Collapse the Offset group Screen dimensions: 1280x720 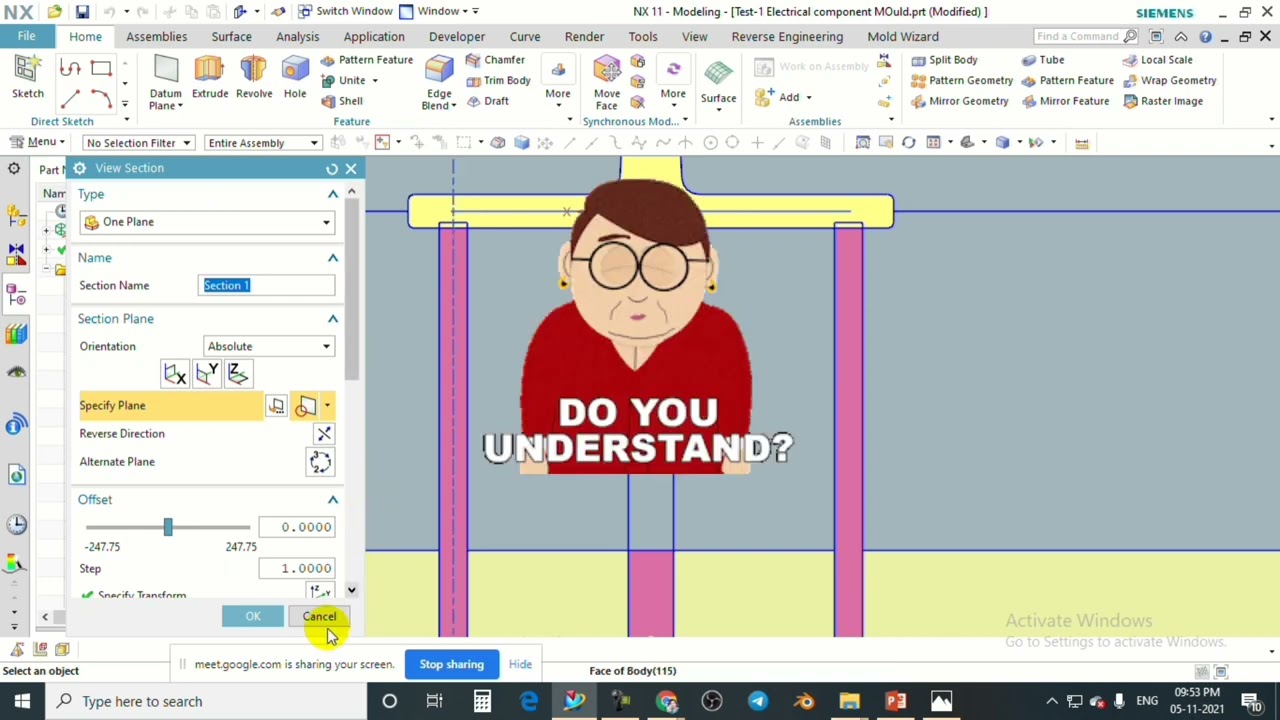[x=333, y=500]
